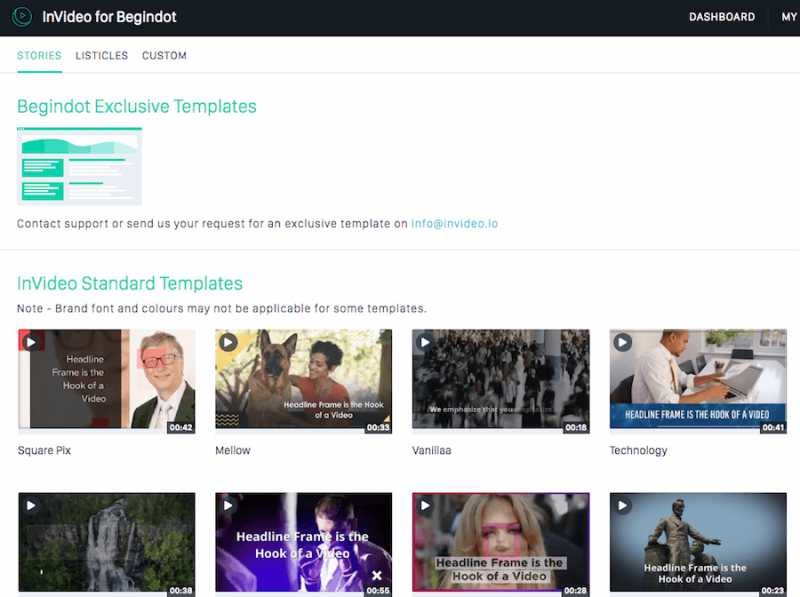800x597 pixels.
Task: Select the Begindot exclusive template placeholder
Action: click(80, 166)
